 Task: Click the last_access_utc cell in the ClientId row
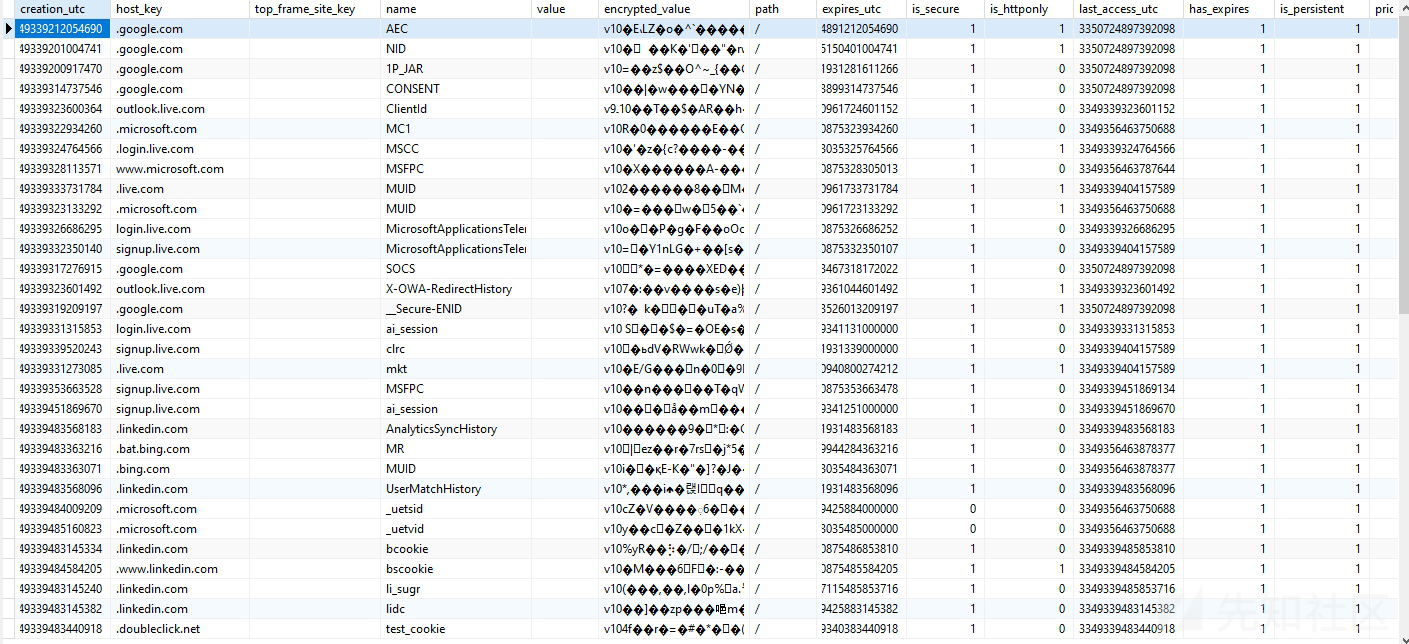[x=1128, y=109]
